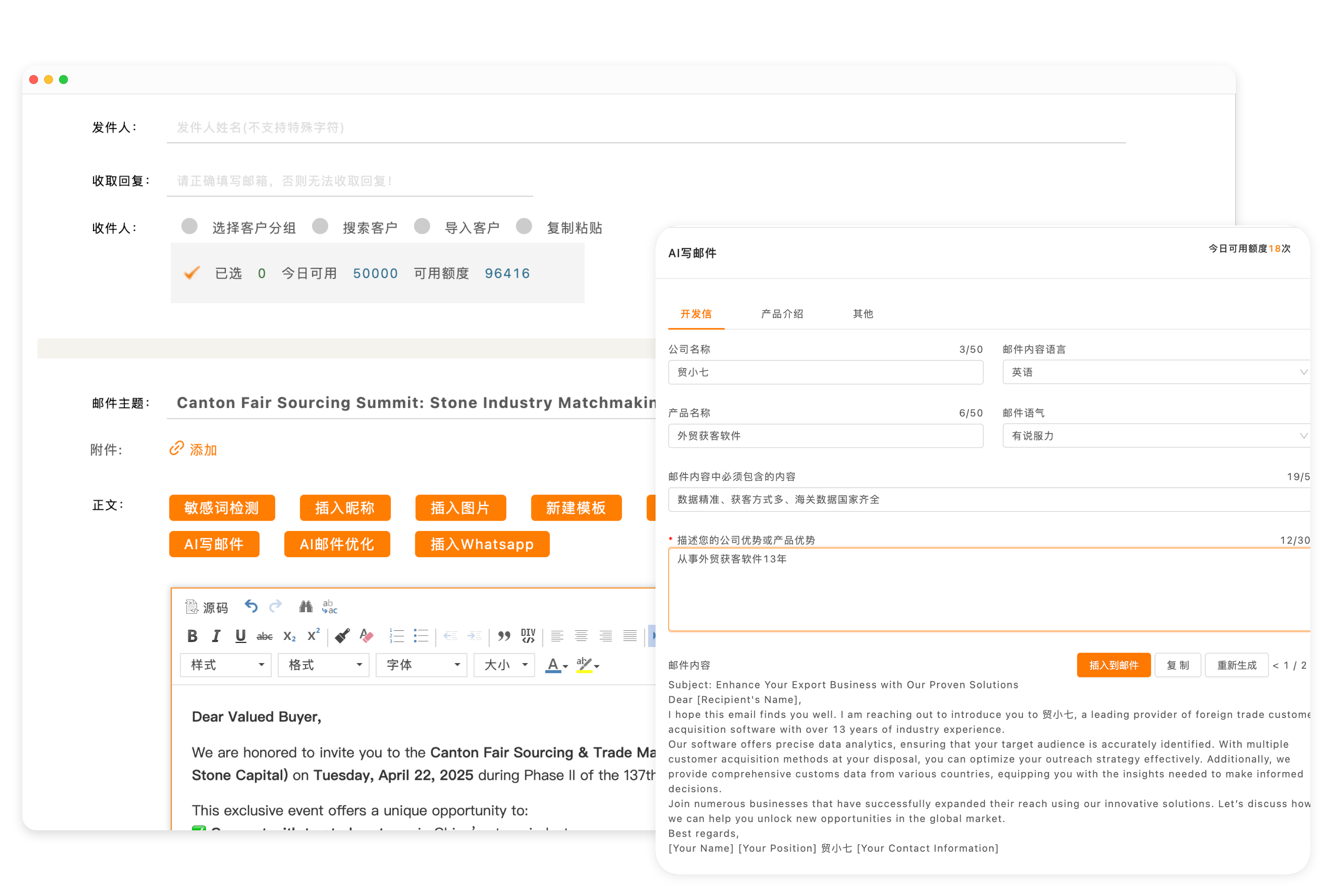Copy the generated email with 复制
This screenshot has height=896, width=1344.
(x=1178, y=665)
